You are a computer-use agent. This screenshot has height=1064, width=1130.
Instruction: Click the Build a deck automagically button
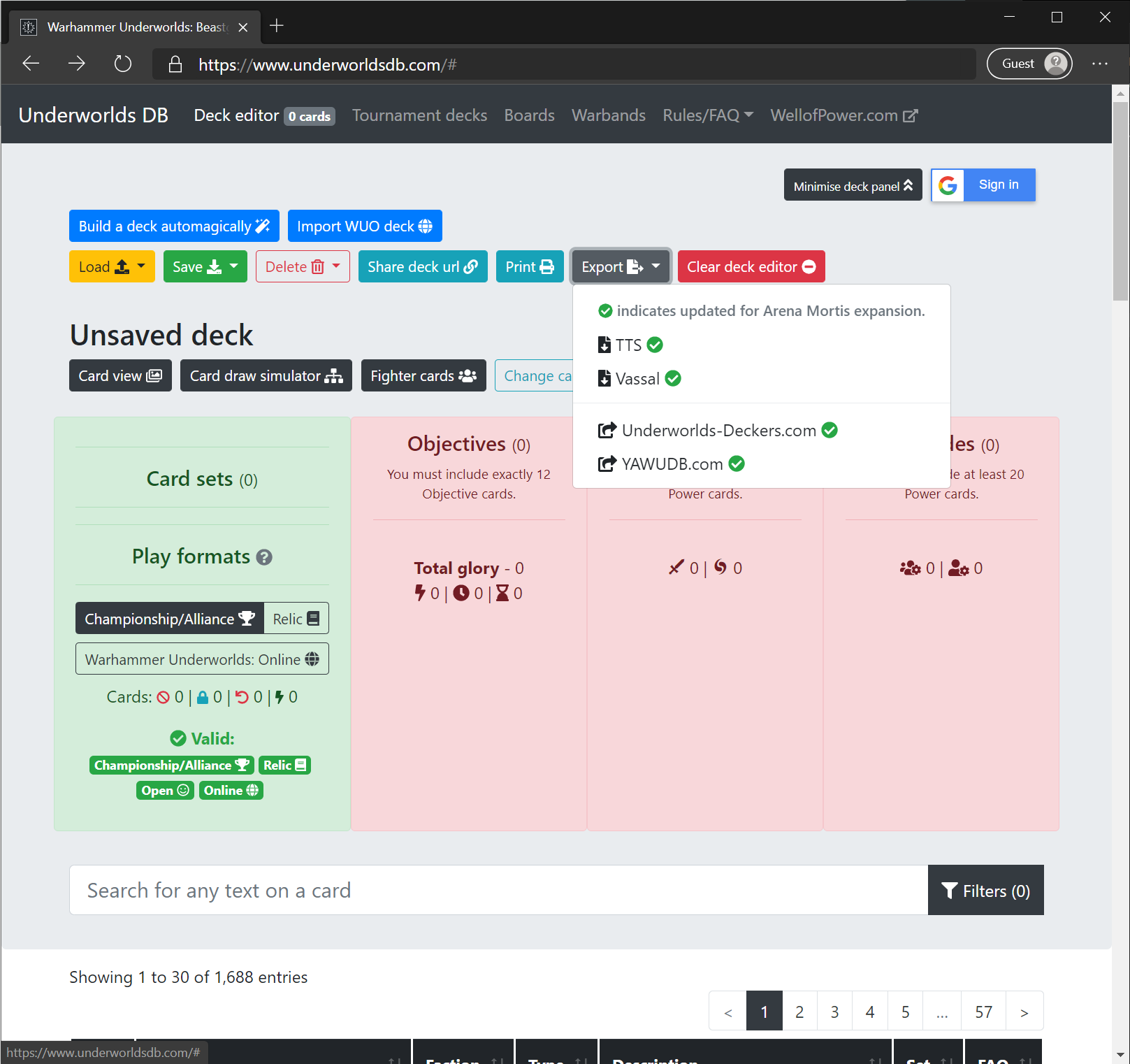pos(174,226)
